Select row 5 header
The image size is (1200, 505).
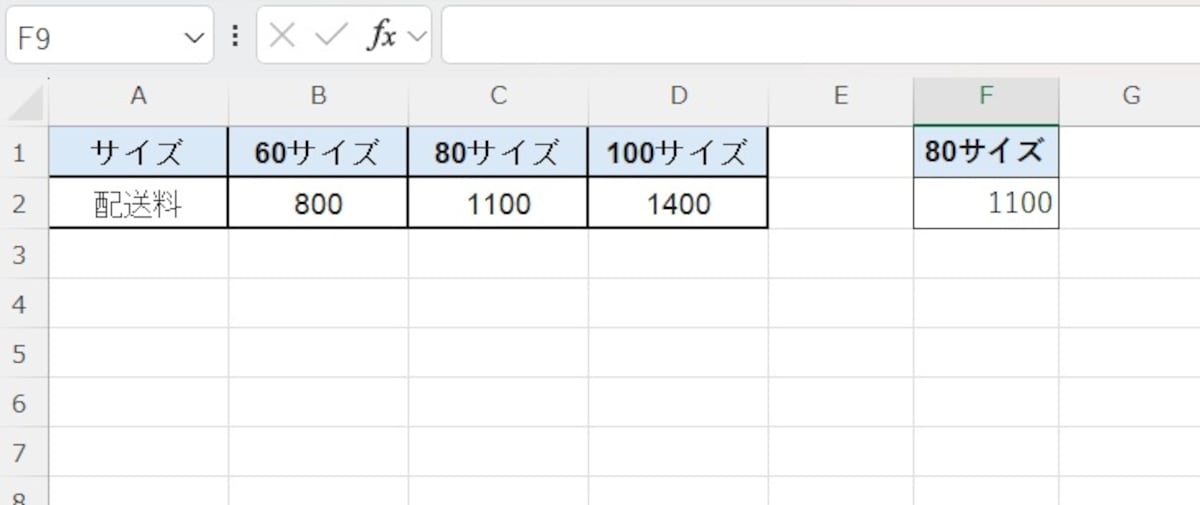pos(18,354)
